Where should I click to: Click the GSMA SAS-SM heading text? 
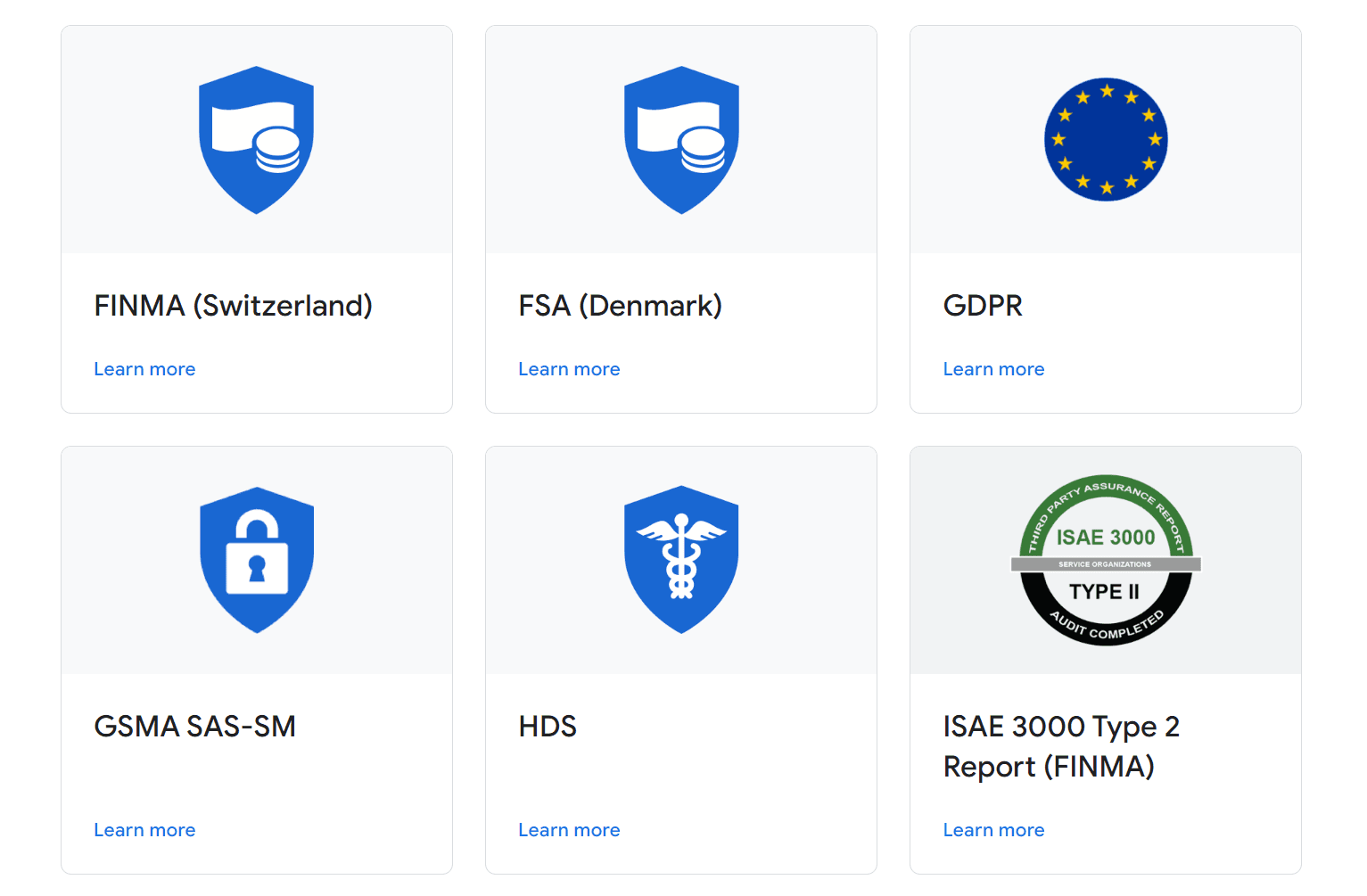194,727
